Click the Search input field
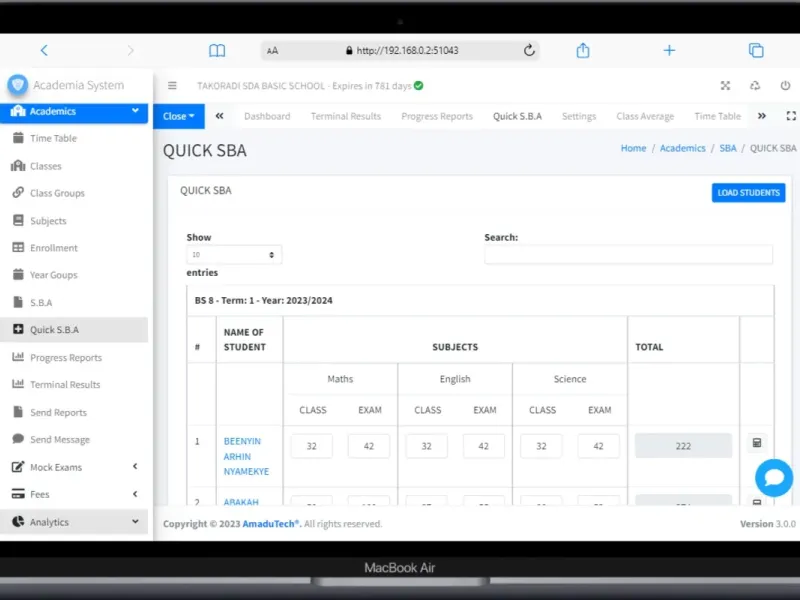The image size is (800, 600). point(628,255)
